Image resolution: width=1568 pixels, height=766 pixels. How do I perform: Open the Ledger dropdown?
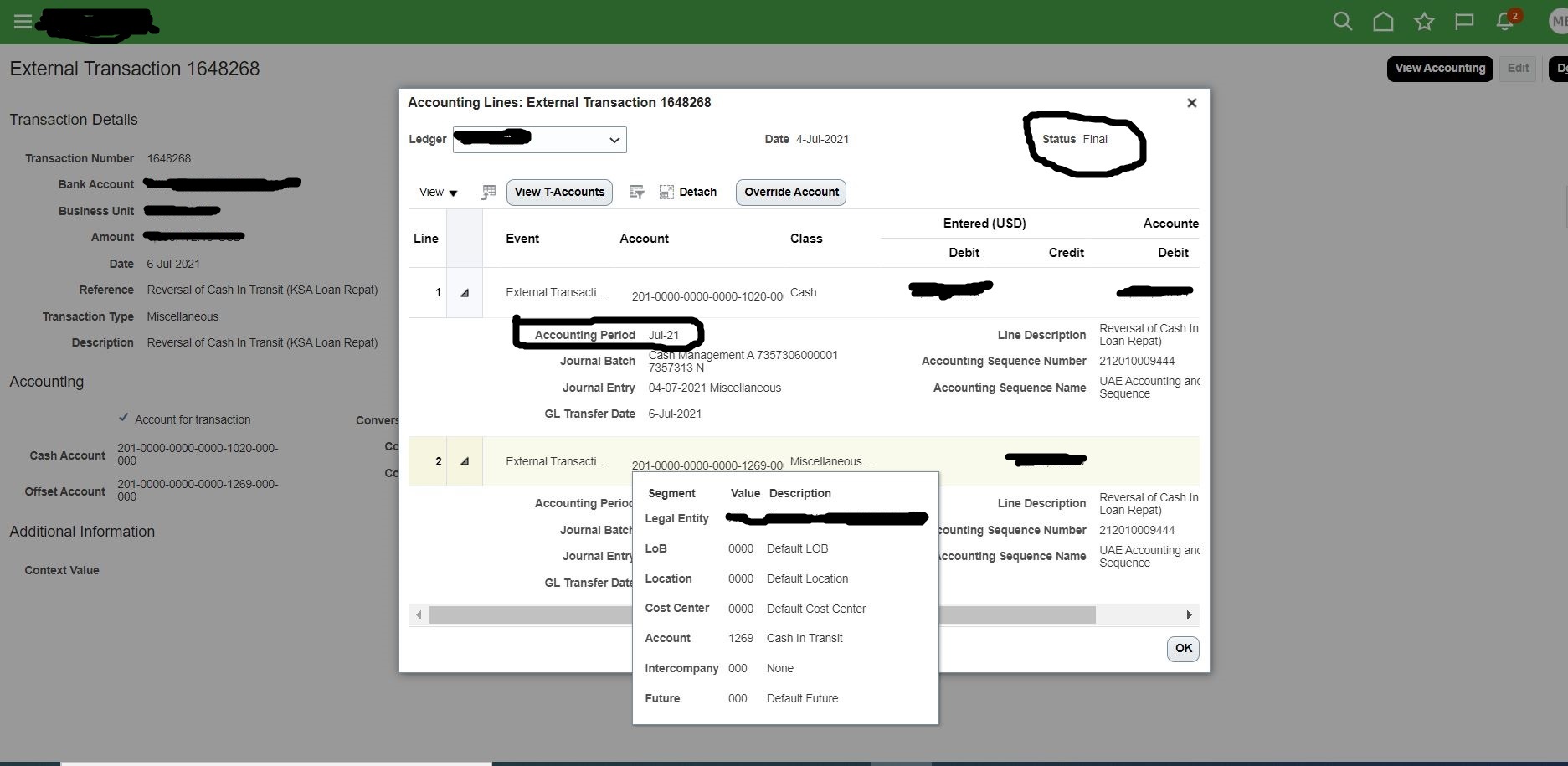pyautogui.click(x=614, y=140)
